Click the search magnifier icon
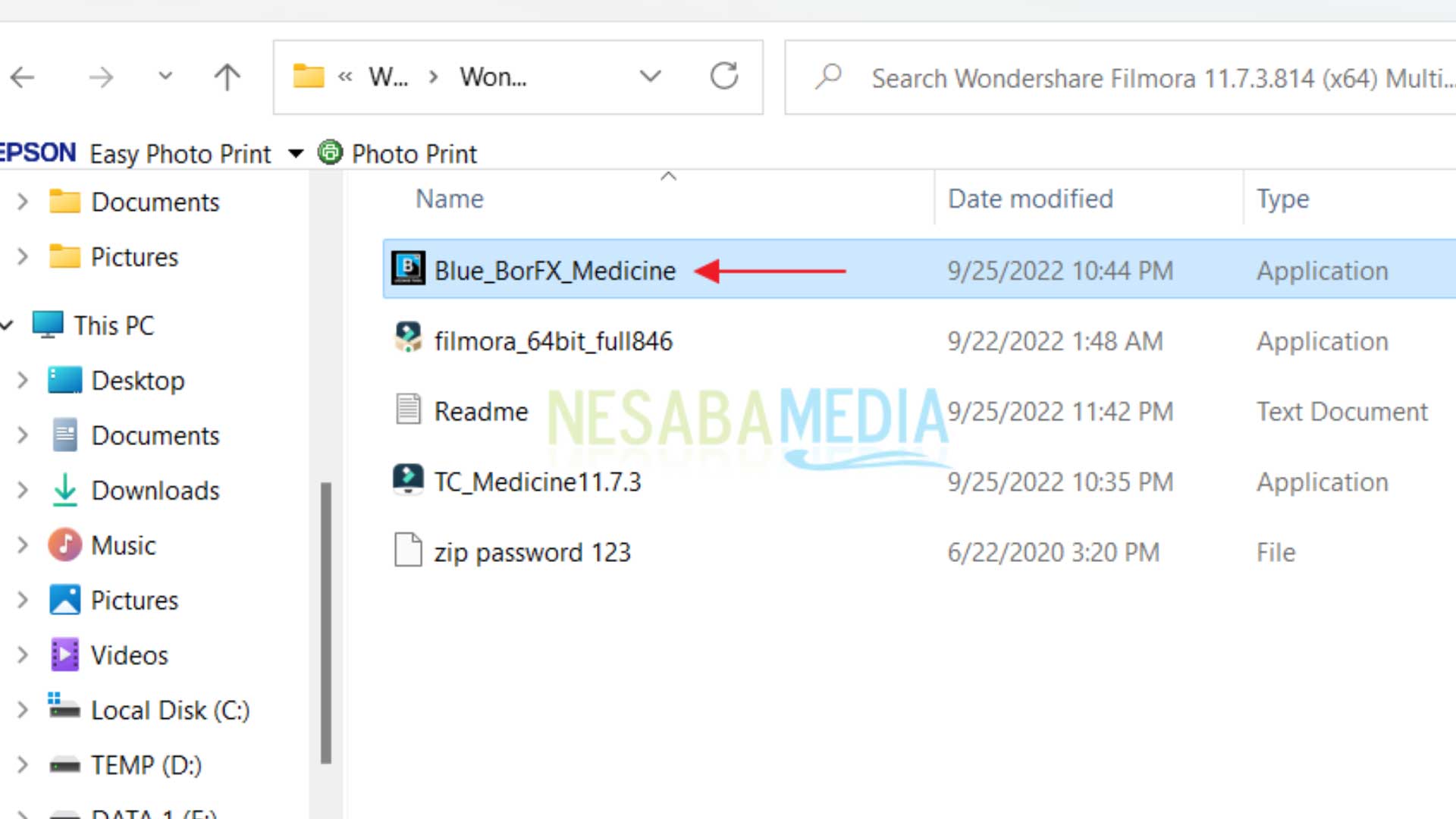This screenshot has width=1456, height=819. [829, 77]
